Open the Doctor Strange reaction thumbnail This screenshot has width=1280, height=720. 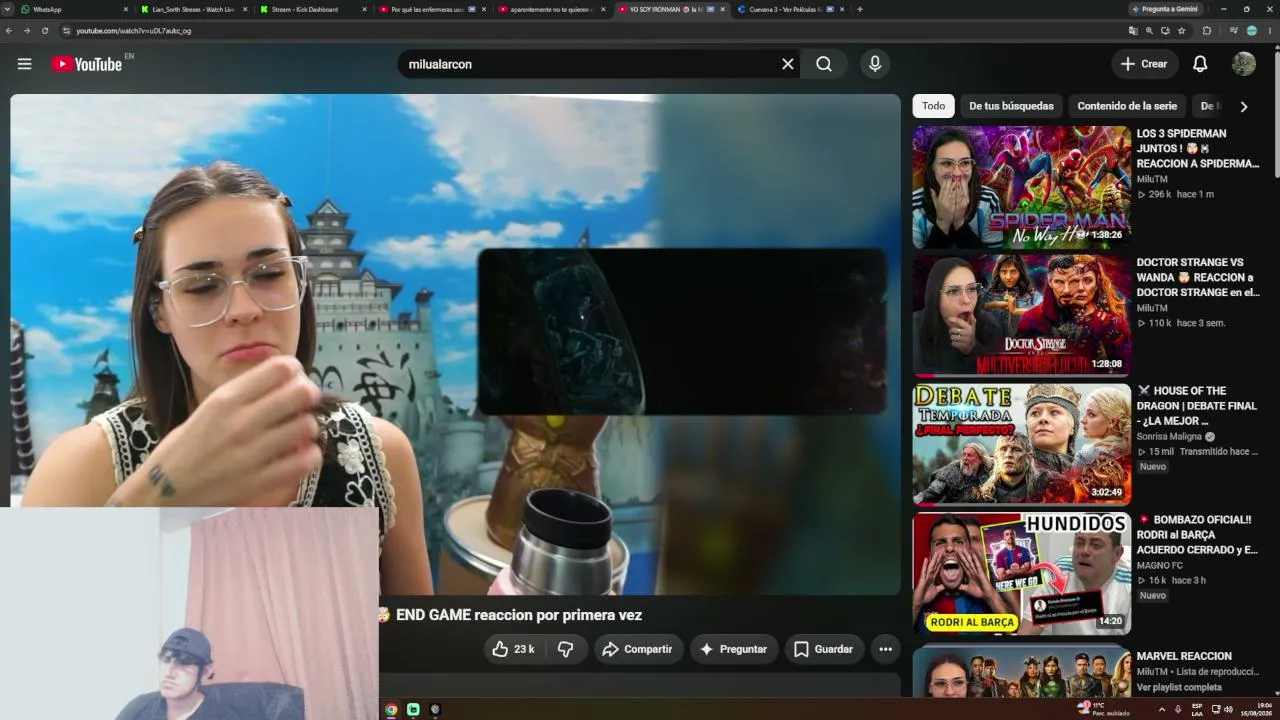pos(1021,316)
